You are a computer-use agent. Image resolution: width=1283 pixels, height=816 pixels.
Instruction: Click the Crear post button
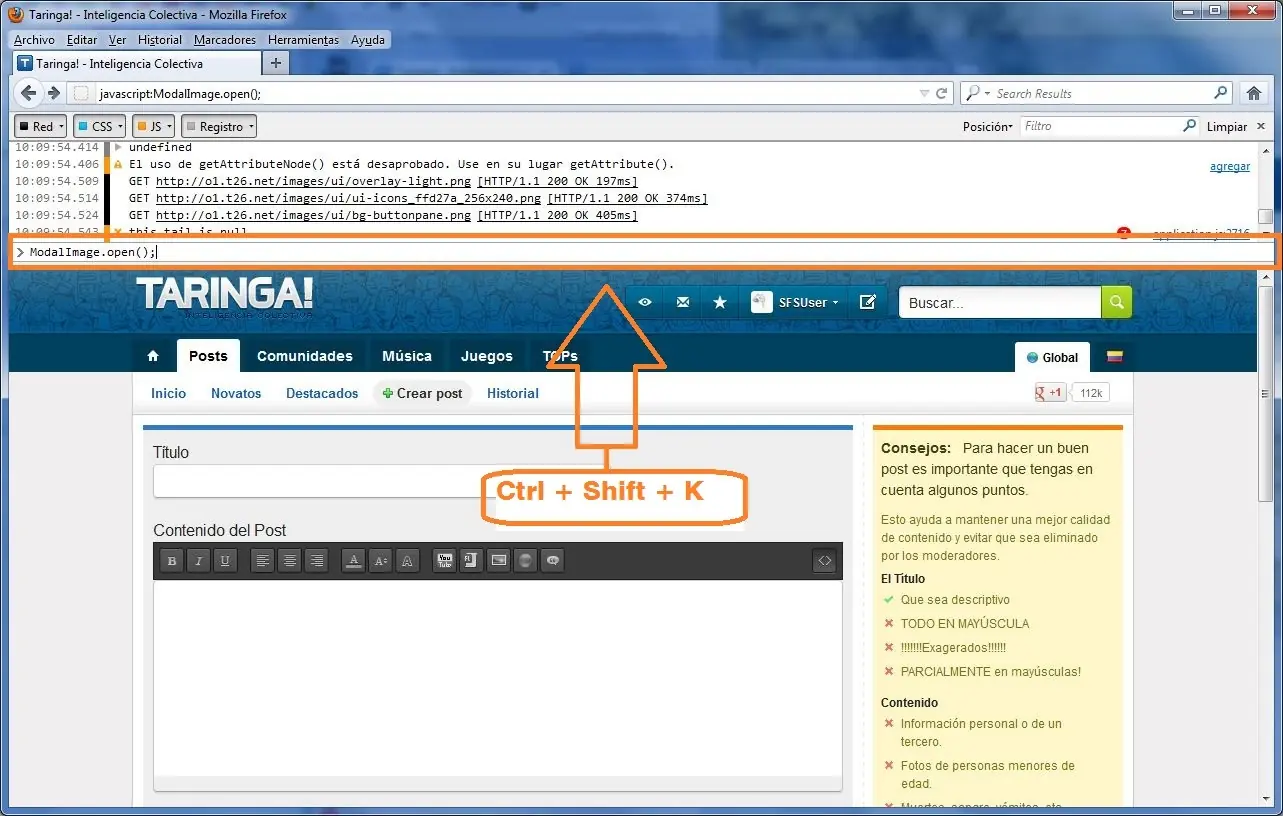[422, 393]
